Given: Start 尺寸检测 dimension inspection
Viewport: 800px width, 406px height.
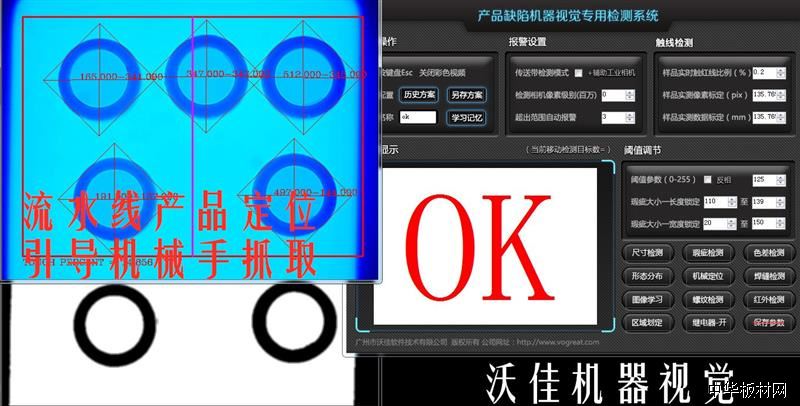Looking at the screenshot, I should coord(649,253).
